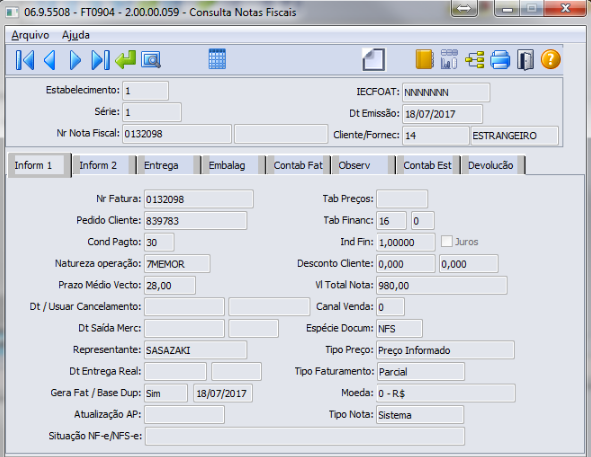The image size is (591, 457).
Task: Click the IECFOAT field NNNNNNN
Action: (446, 92)
